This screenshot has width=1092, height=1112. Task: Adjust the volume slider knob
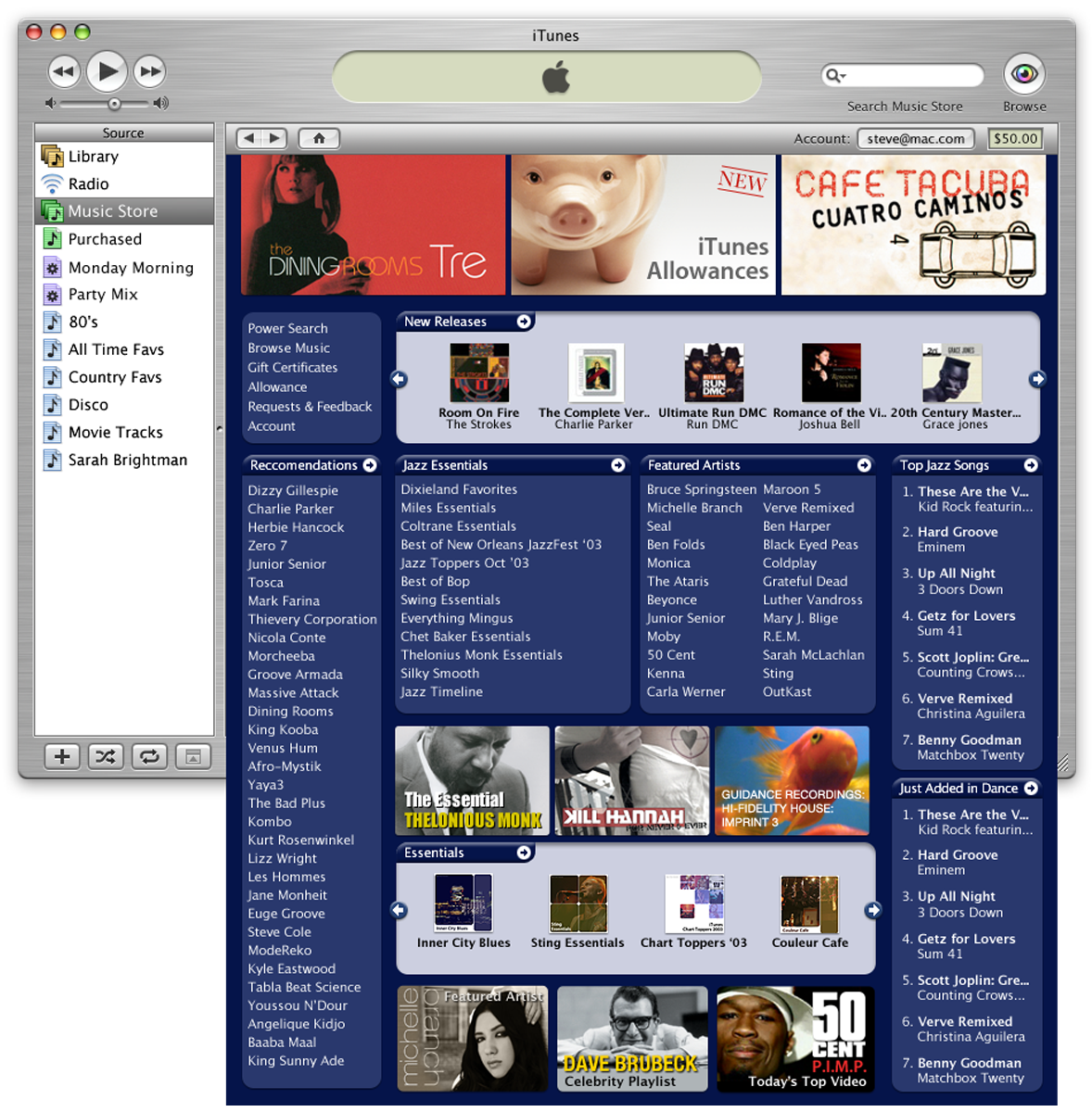click(x=113, y=104)
